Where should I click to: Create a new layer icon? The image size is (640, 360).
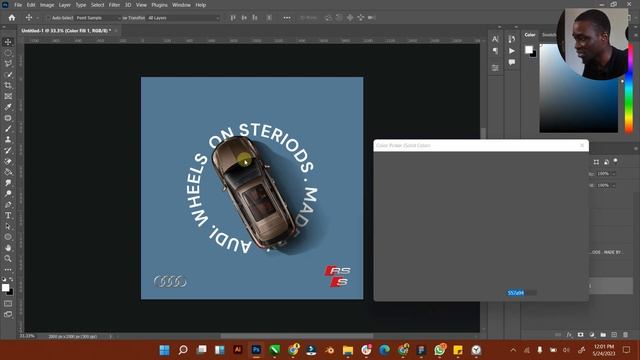click(614, 335)
